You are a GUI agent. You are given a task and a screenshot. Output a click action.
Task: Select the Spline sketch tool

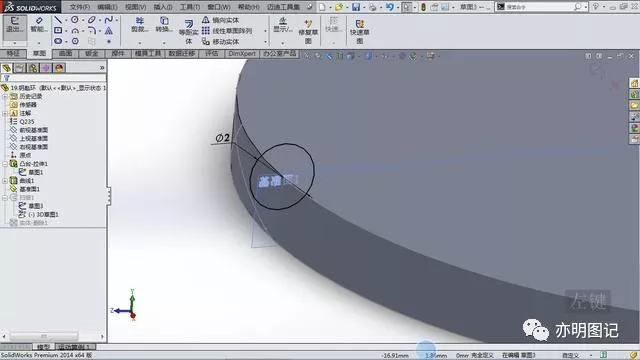[x=108, y=20]
